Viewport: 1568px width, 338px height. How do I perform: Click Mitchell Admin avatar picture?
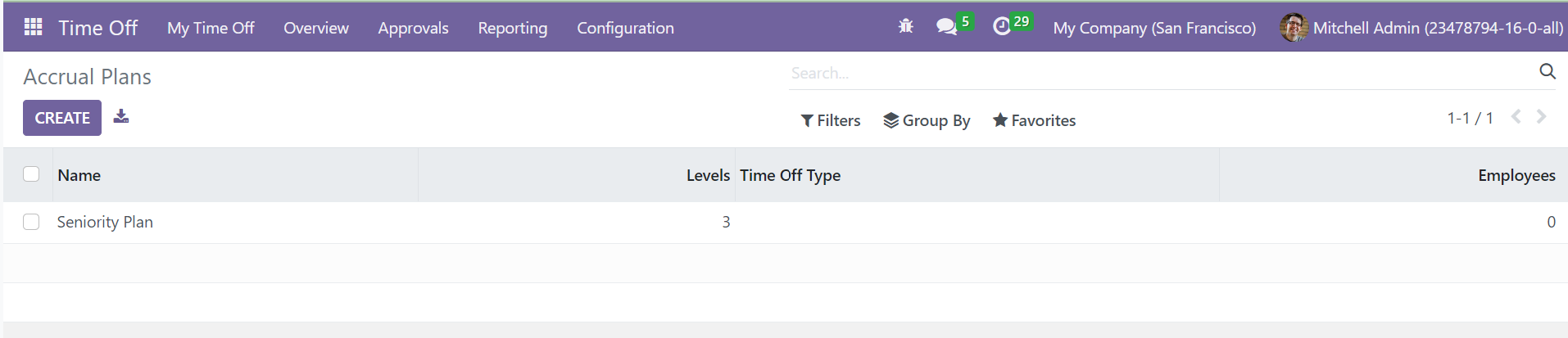click(x=1294, y=28)
